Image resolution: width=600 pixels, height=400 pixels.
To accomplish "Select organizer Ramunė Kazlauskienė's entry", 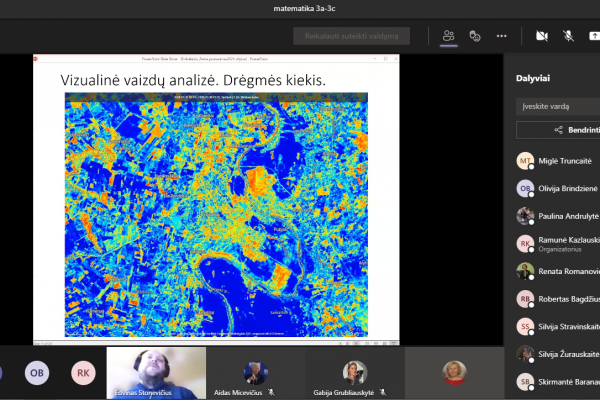I will click(x=558, y=244).
